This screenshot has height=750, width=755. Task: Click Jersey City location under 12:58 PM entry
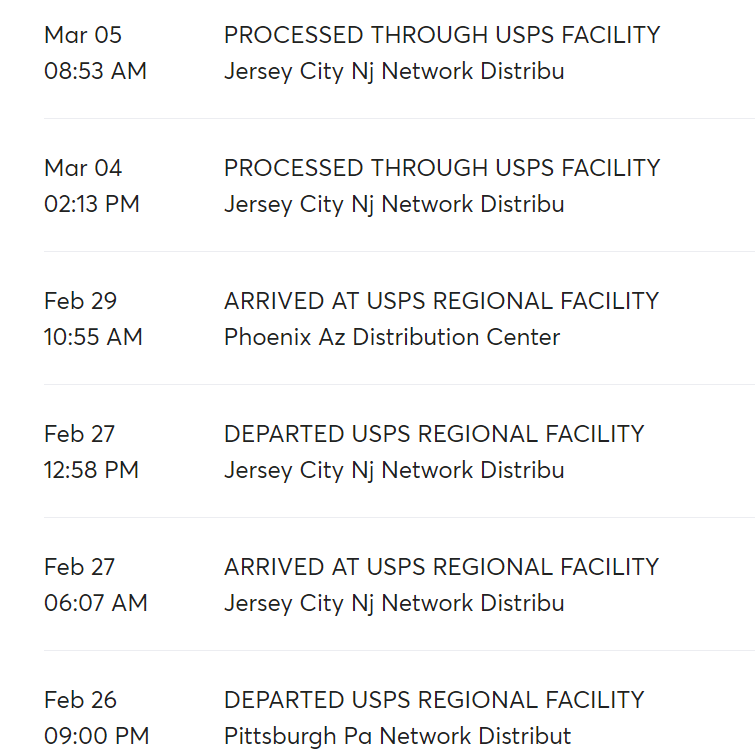coord(394,471)
